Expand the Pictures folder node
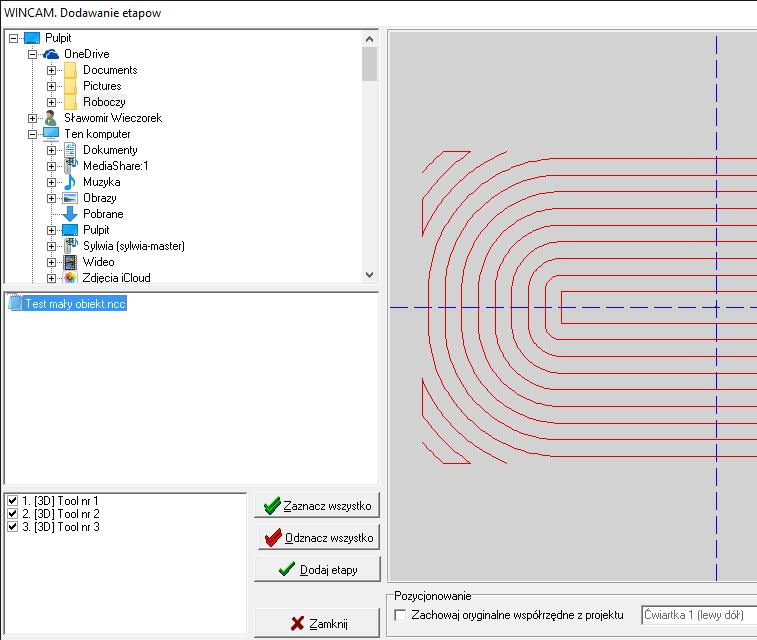 [51, 86]
